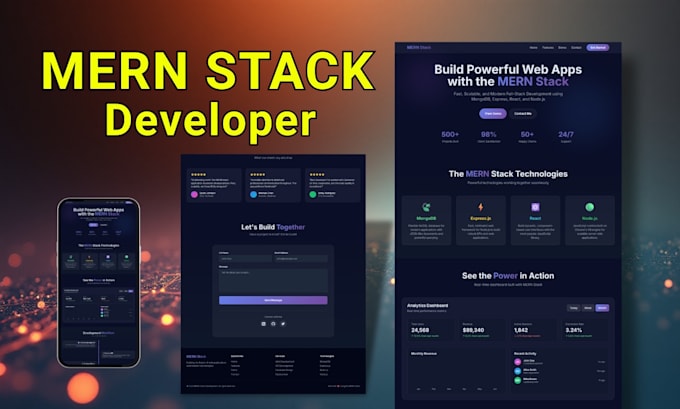Click the five-star rating in first testimonial
Screen dimensions: 680x409
click(x=199, y=174)
